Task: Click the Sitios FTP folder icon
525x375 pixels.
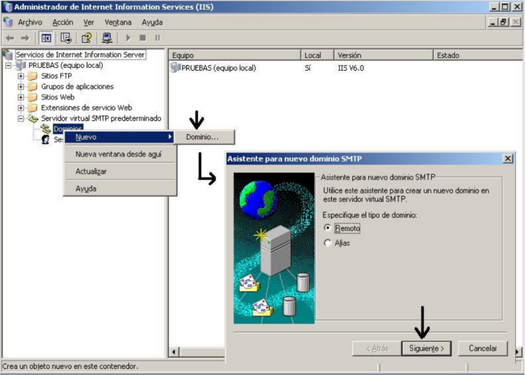Action: (32, 76)
